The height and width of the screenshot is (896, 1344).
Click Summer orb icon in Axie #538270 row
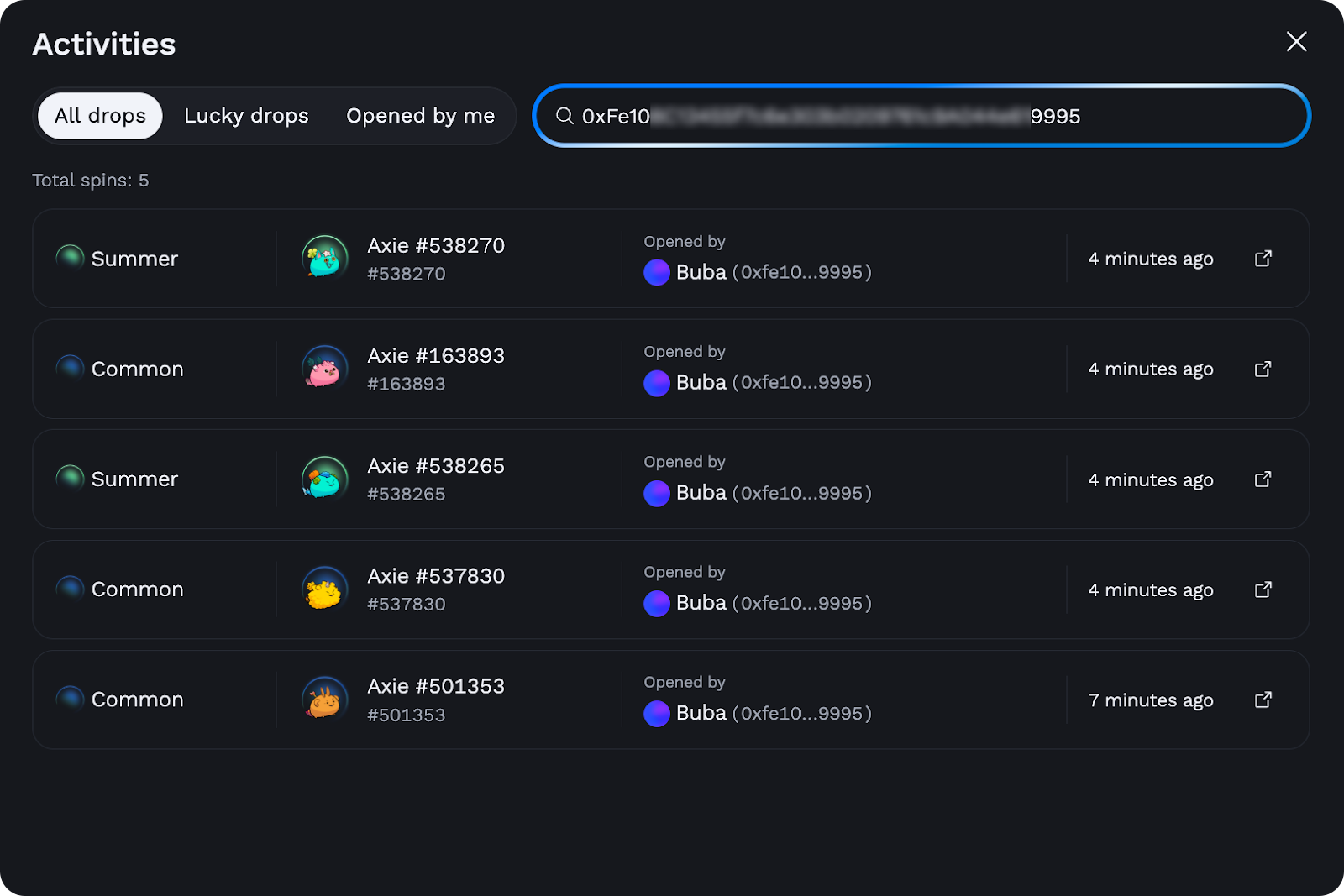[x=70, y=257]
